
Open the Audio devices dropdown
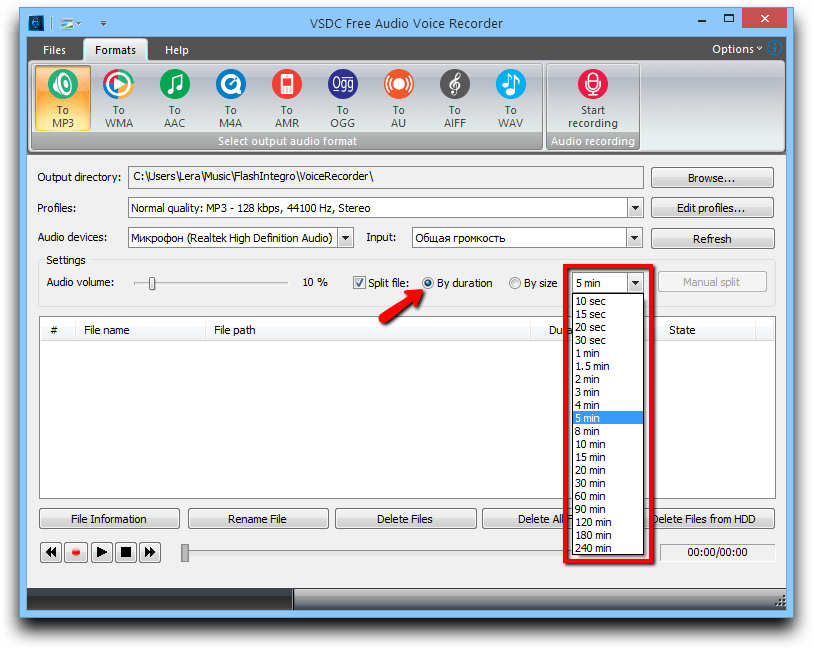345,238
